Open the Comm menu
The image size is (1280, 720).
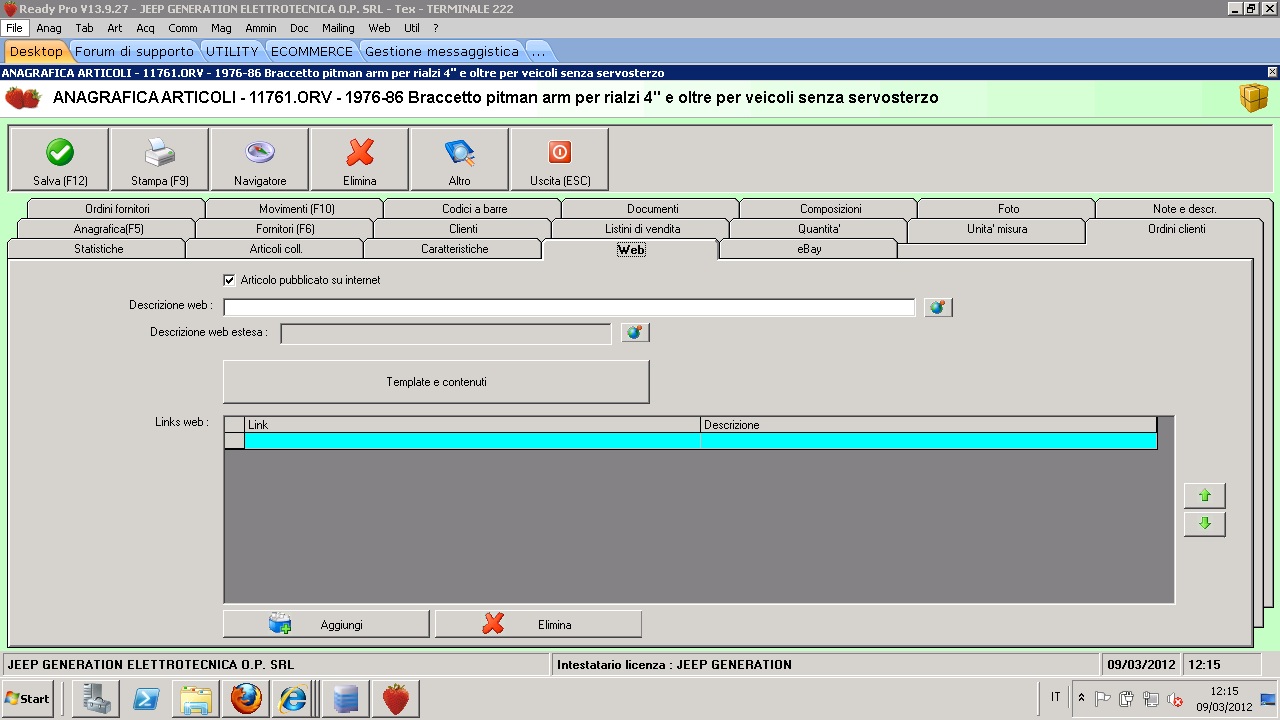pos(183,29)
